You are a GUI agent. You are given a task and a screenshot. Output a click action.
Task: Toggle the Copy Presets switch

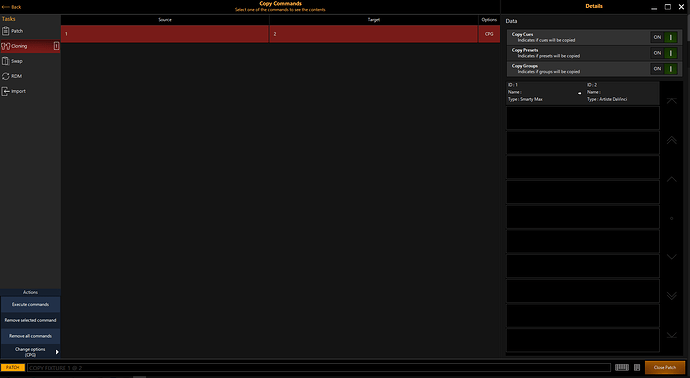coord(664,53)
